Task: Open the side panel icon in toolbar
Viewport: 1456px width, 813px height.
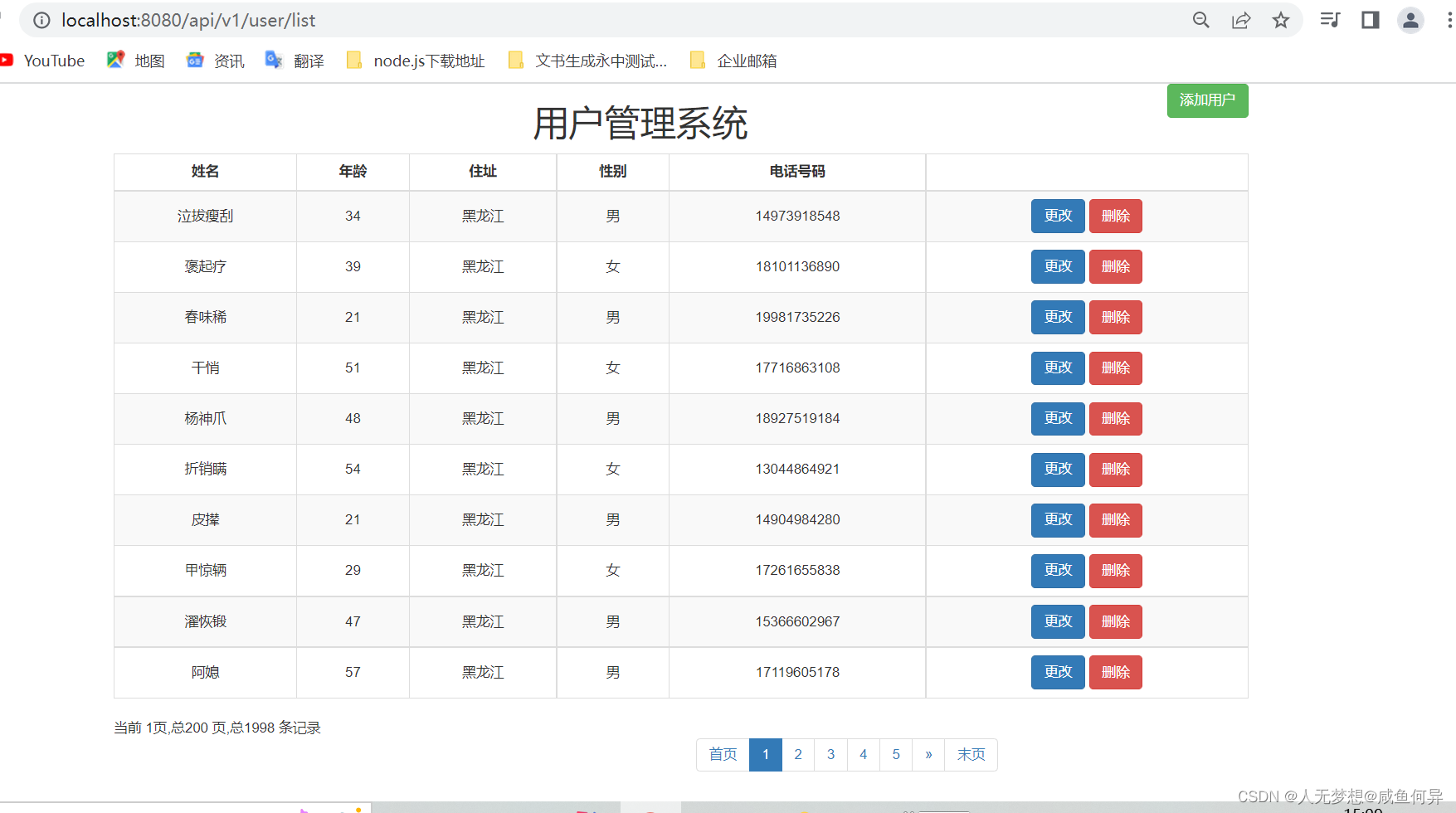Action: point(1370,20)
